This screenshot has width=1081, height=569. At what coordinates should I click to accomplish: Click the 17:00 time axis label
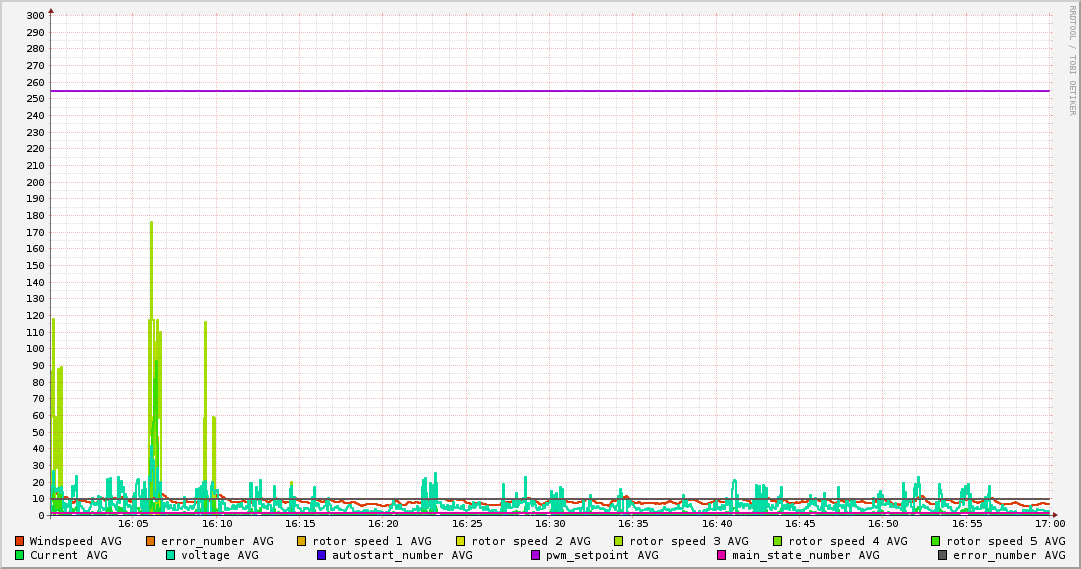tap(1049, 523)
